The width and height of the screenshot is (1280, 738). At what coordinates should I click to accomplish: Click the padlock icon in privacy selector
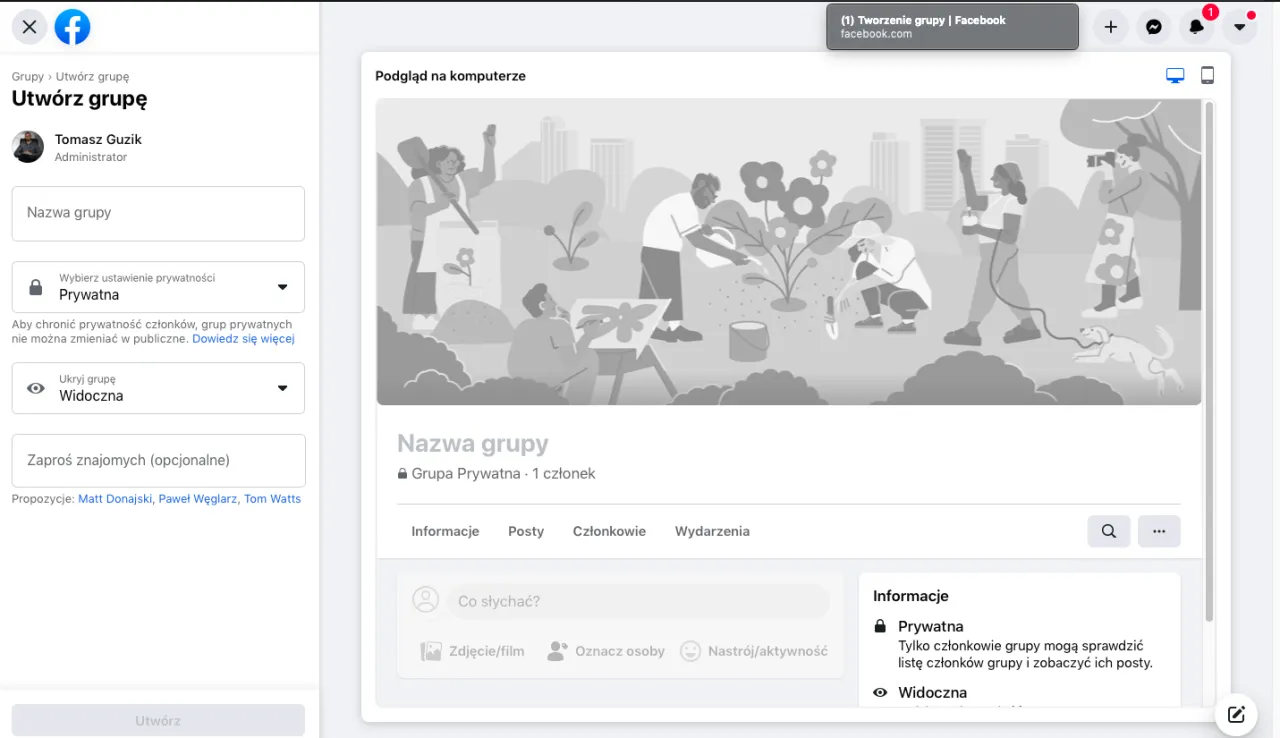pos(36,288)
